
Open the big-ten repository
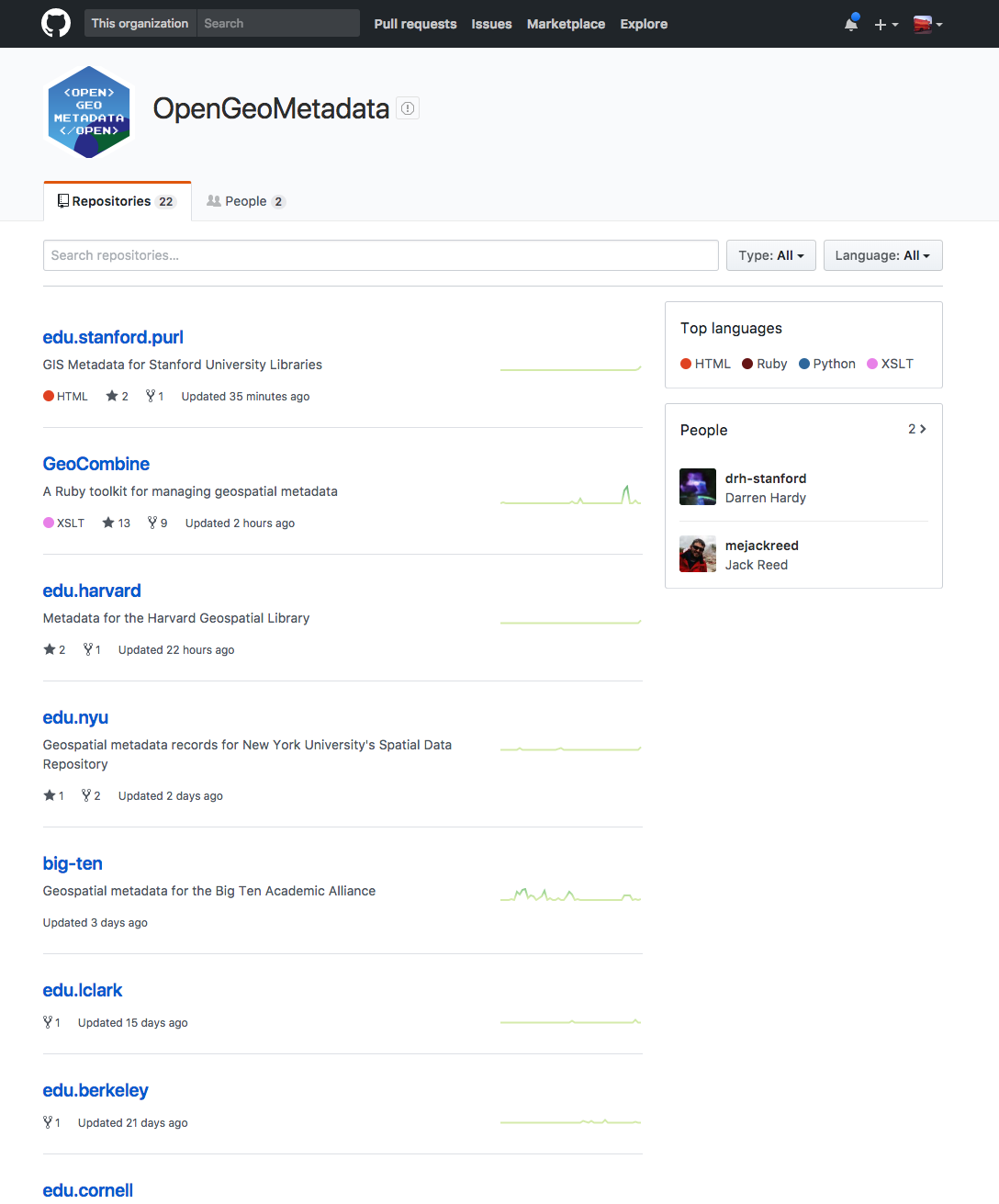point(73,863)
